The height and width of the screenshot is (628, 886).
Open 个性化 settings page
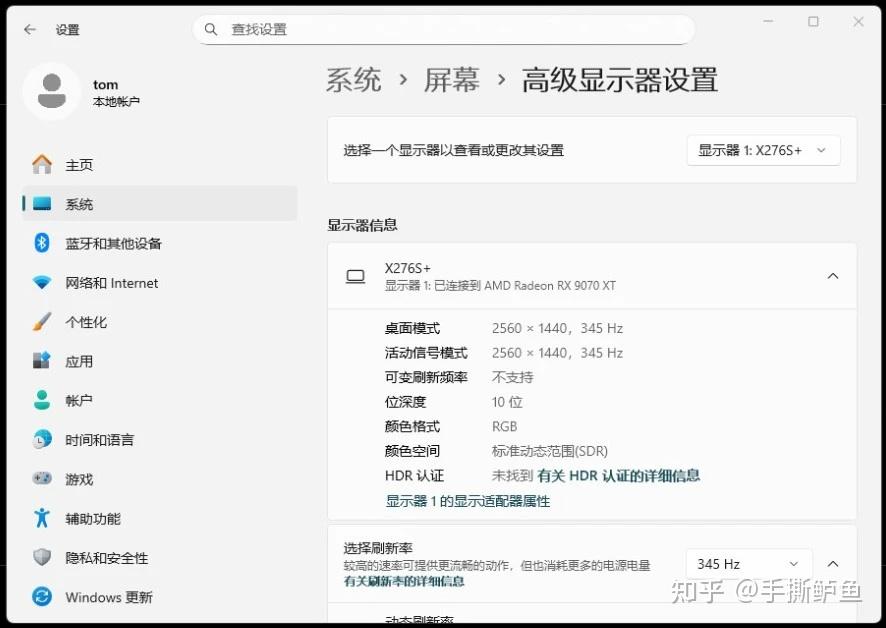click(x=160, y=322)
